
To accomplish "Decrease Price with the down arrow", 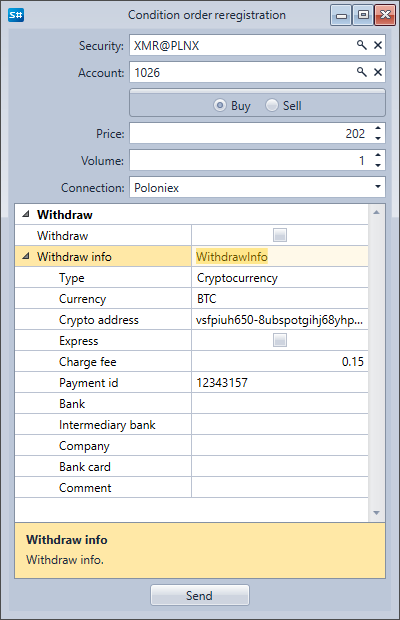I will pos(378,138).
